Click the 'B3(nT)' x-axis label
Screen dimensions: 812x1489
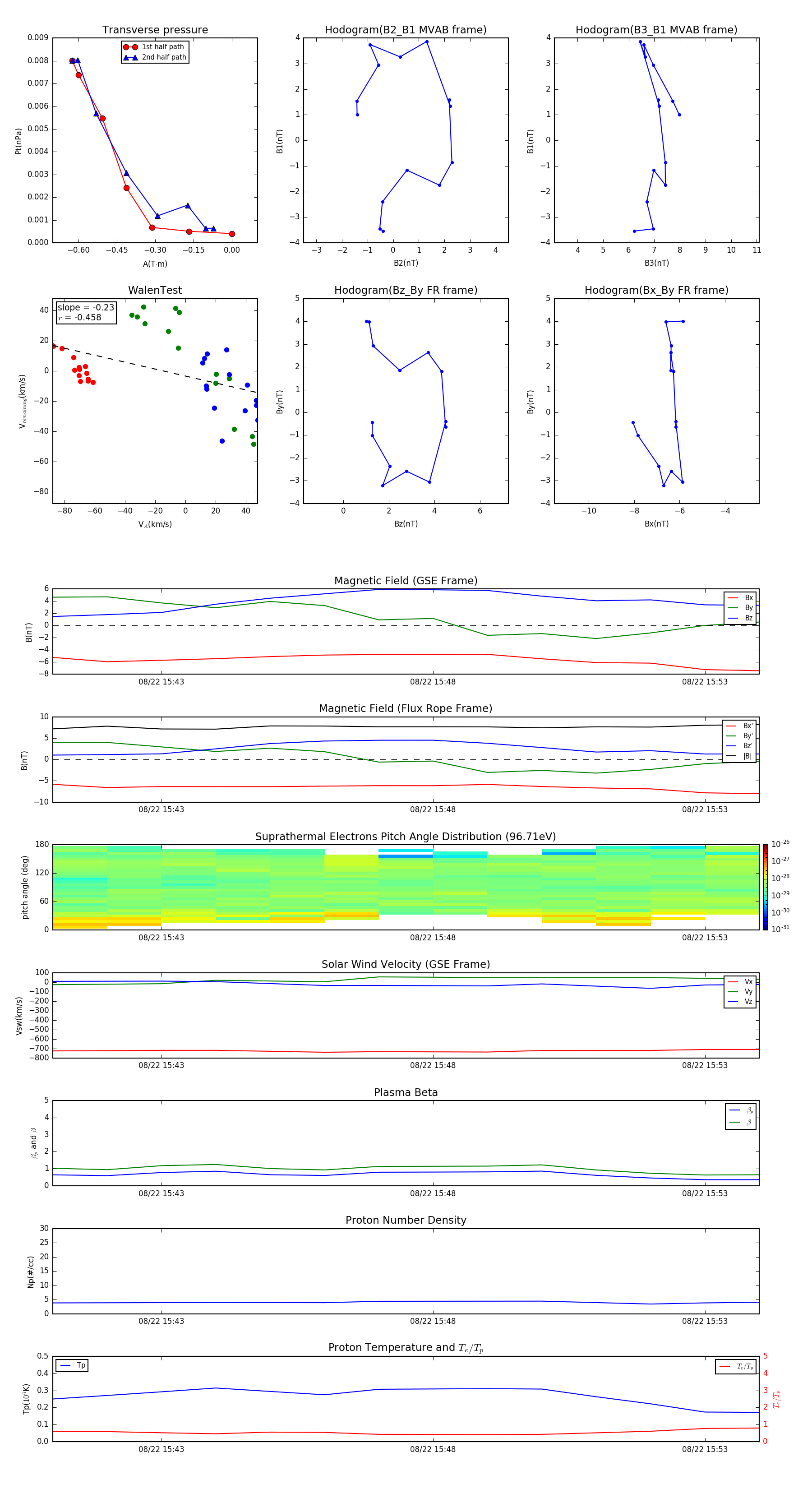click(x=656, y=263)
